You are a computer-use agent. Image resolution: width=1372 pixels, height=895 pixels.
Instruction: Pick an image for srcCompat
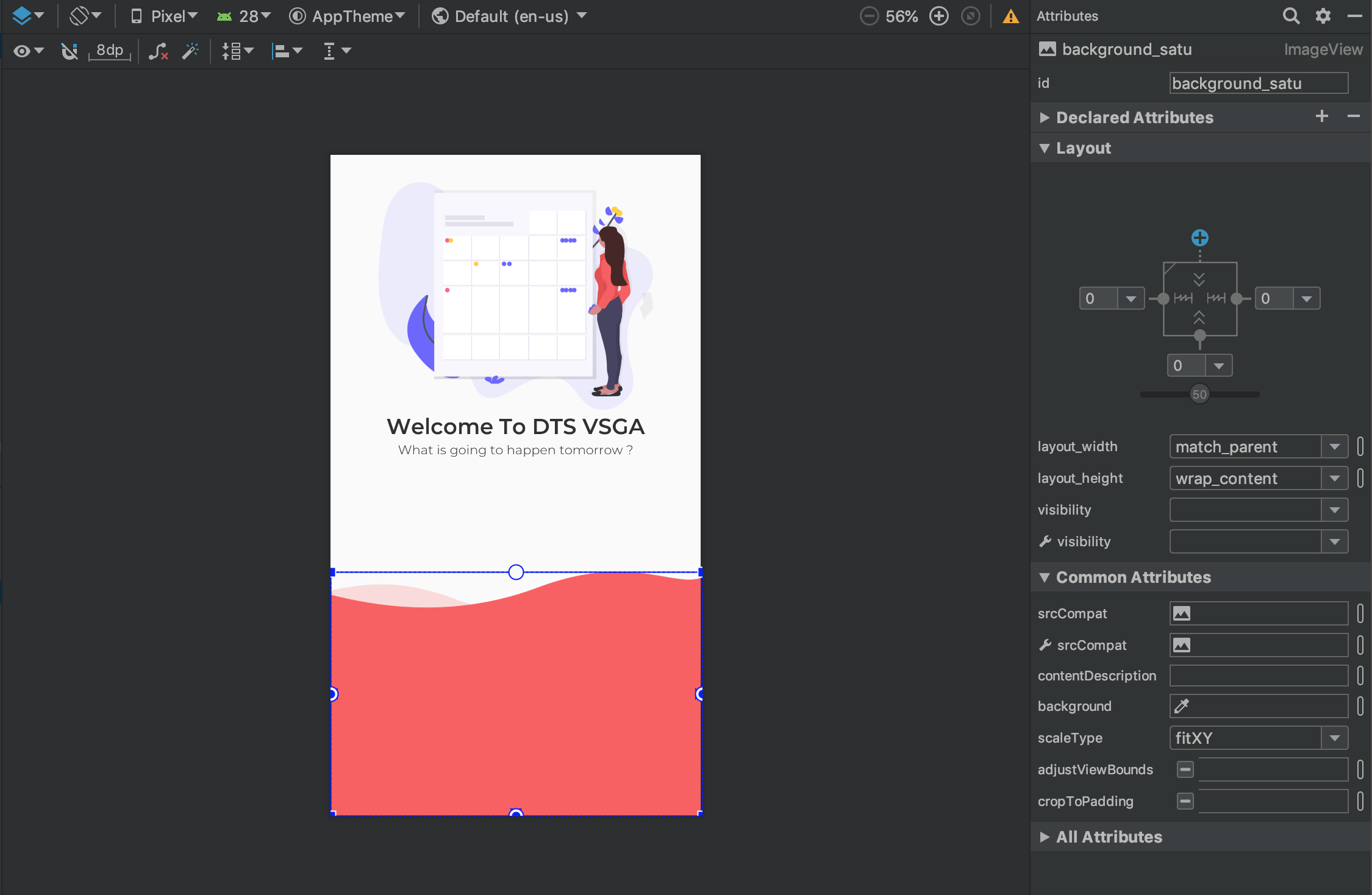[x=1182, y=613]
